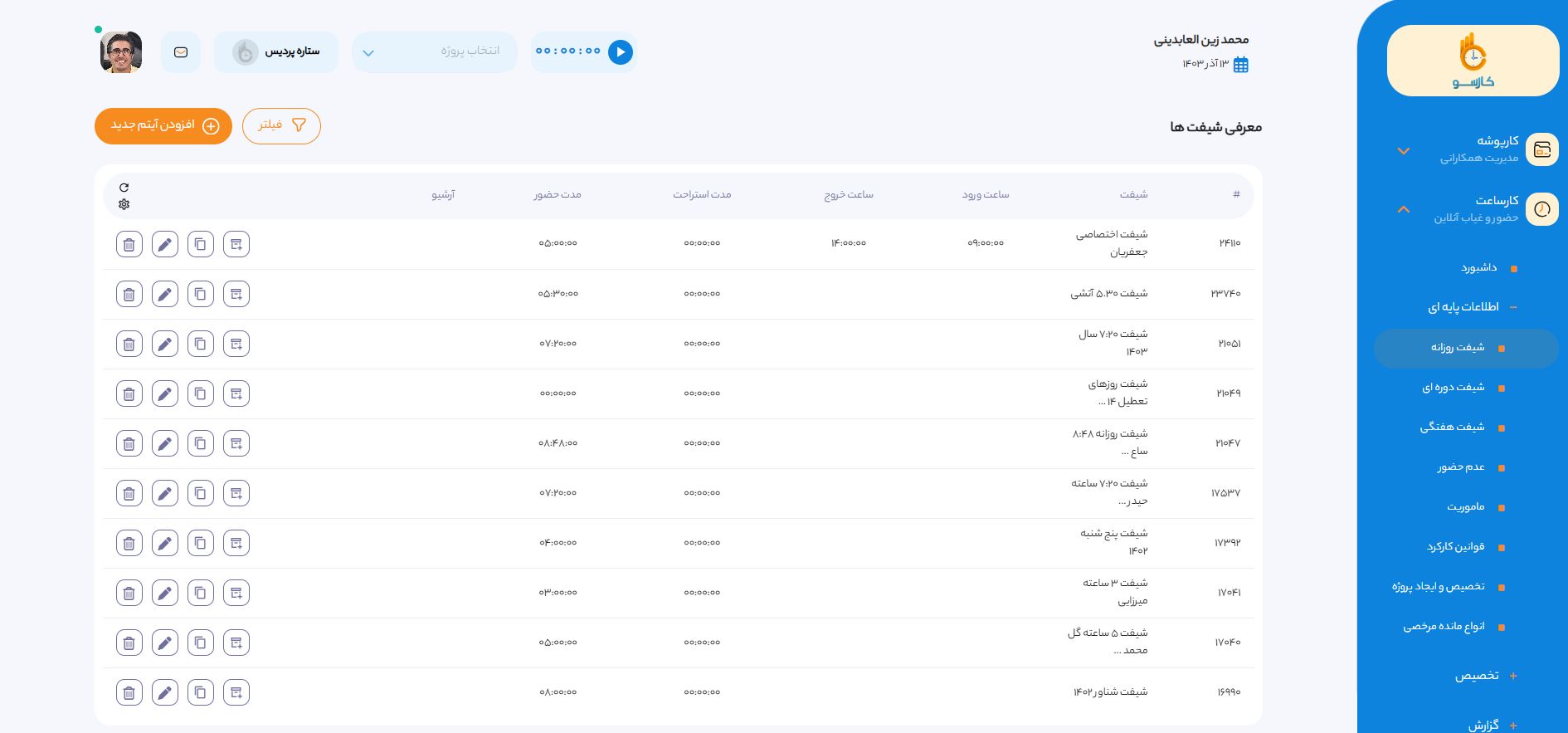Image resolution: width=1568 pixels, height=733 pixels.
Task: Click the refresh icon in table header
Action: coord(124,188)
